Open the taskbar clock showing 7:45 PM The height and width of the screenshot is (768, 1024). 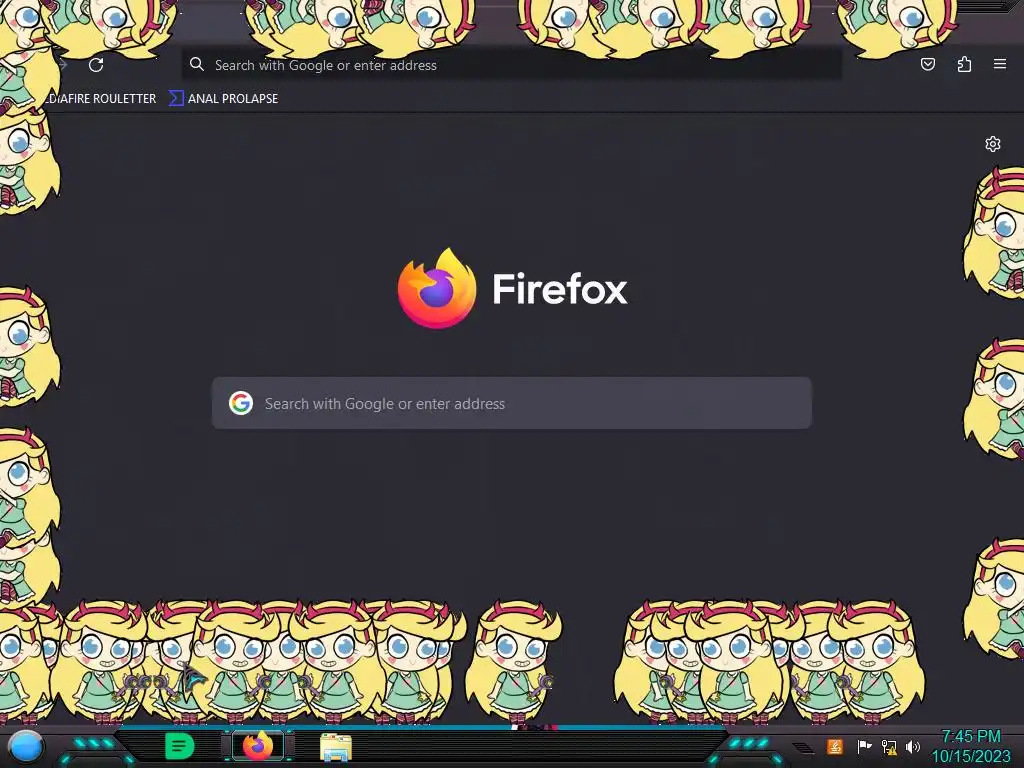tap(971, 746)
